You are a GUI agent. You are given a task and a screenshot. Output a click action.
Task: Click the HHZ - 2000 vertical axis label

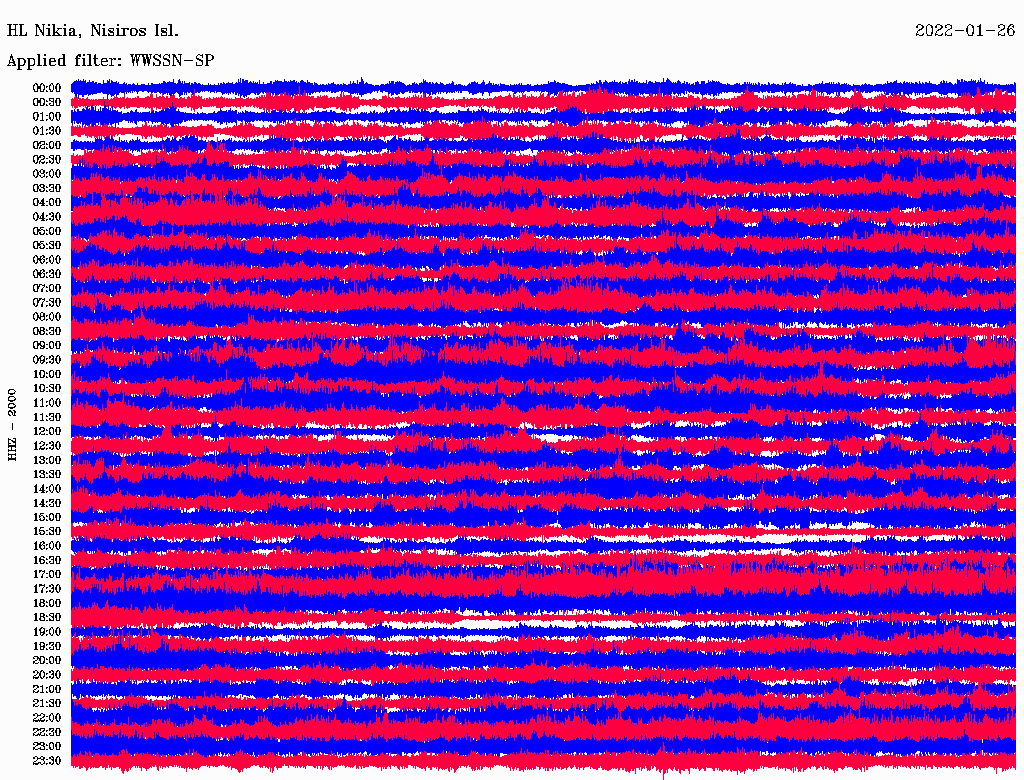coord(12,425)
